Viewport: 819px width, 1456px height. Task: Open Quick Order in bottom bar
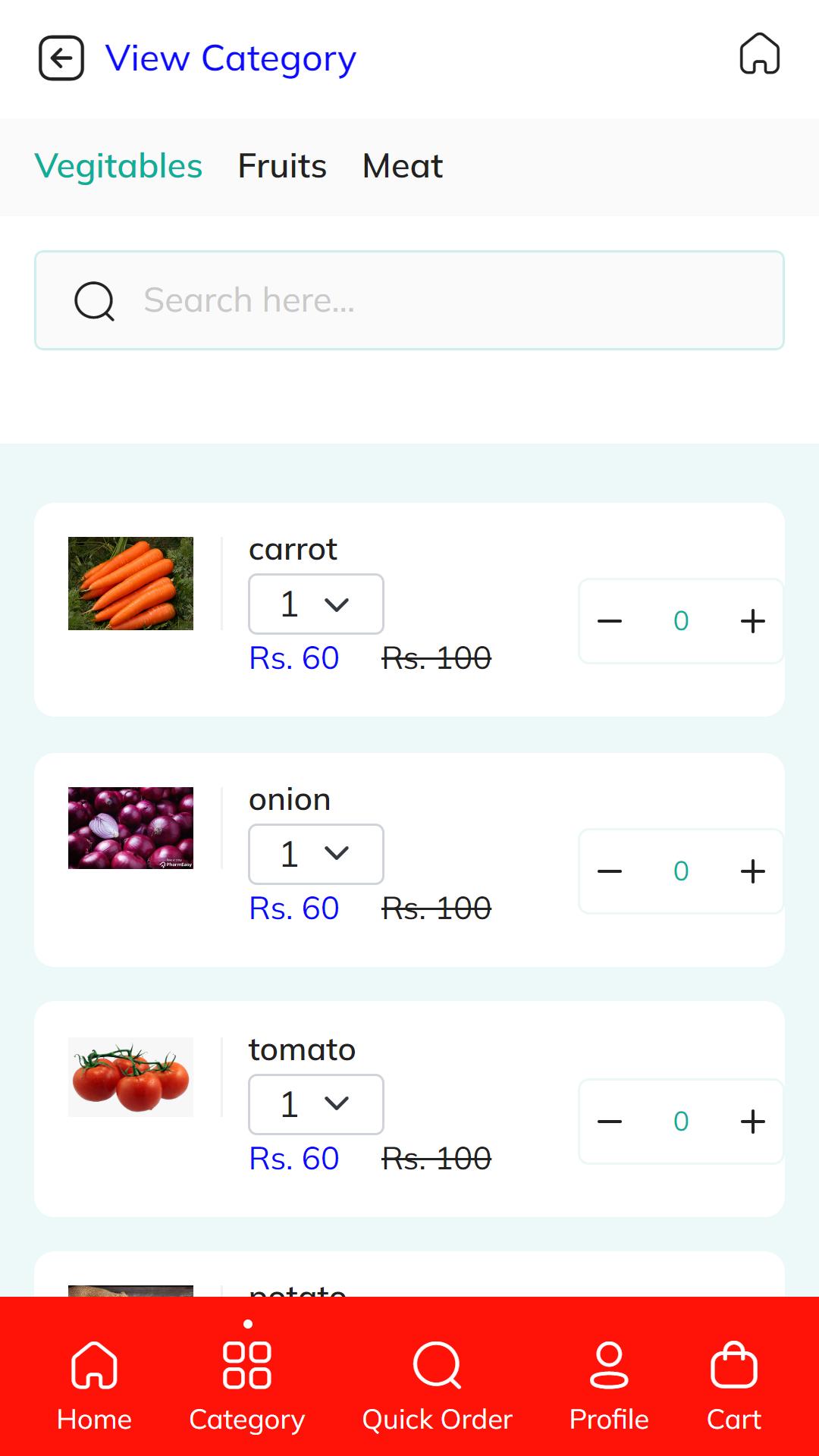(438, 1386)
